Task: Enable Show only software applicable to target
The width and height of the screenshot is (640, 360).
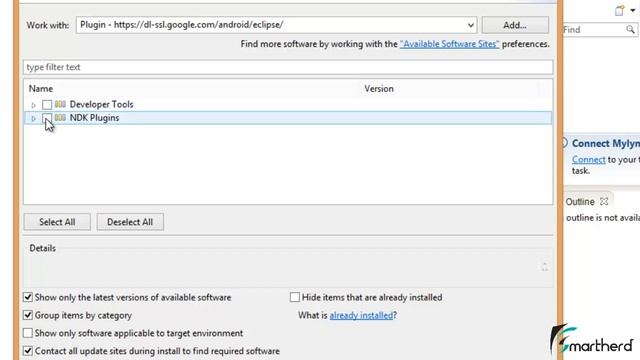Action: pos(28,333)
